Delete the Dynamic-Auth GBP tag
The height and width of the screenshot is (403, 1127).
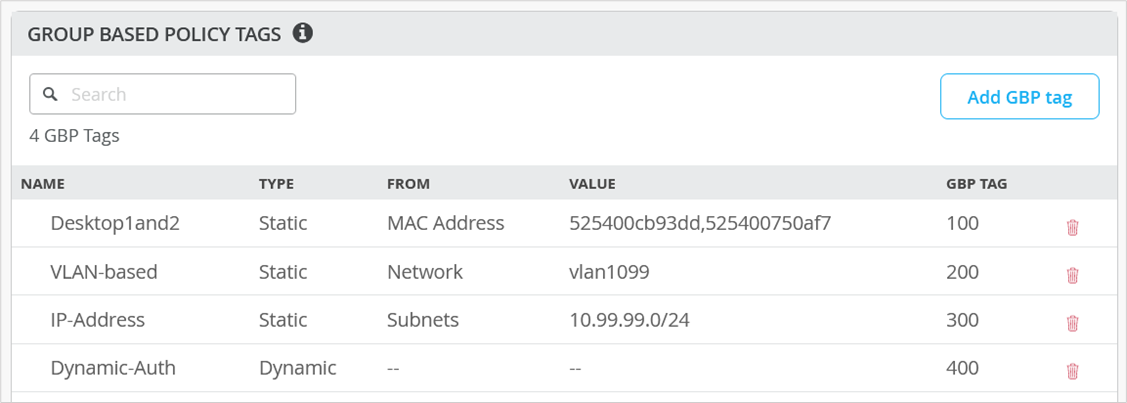click(1072, 371)
